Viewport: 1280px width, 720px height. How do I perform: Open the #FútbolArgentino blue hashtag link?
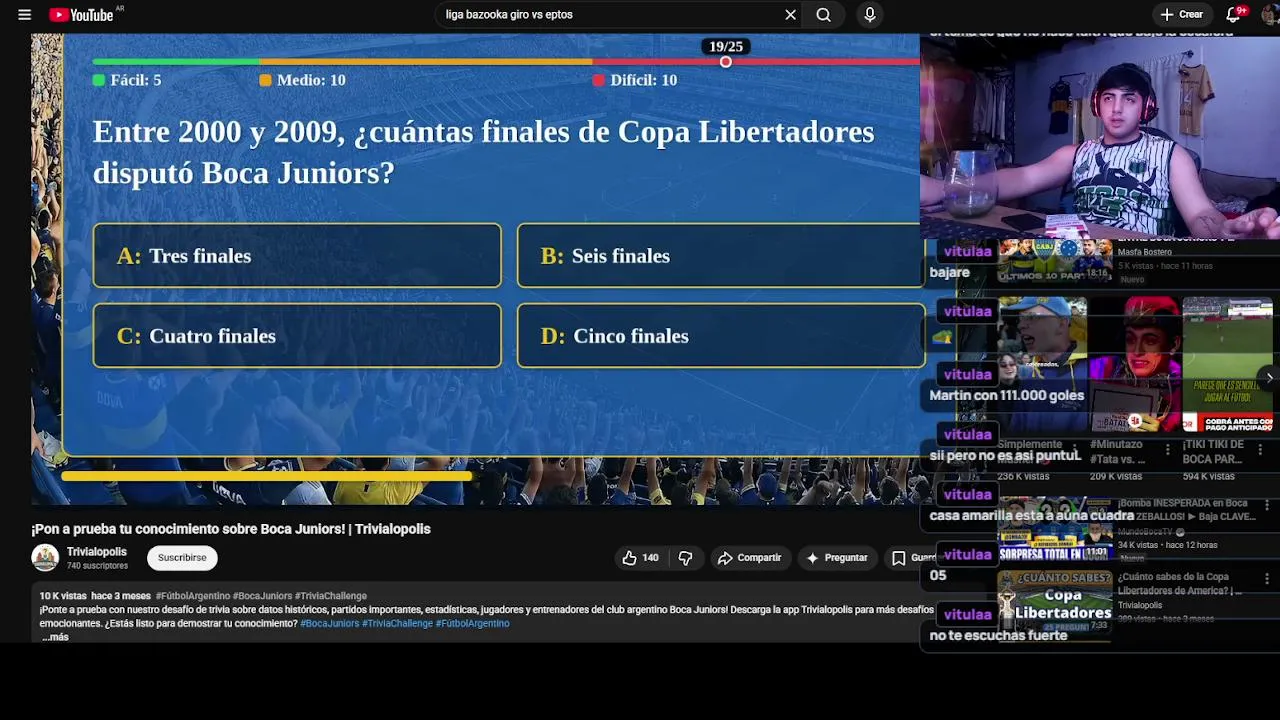472,623
